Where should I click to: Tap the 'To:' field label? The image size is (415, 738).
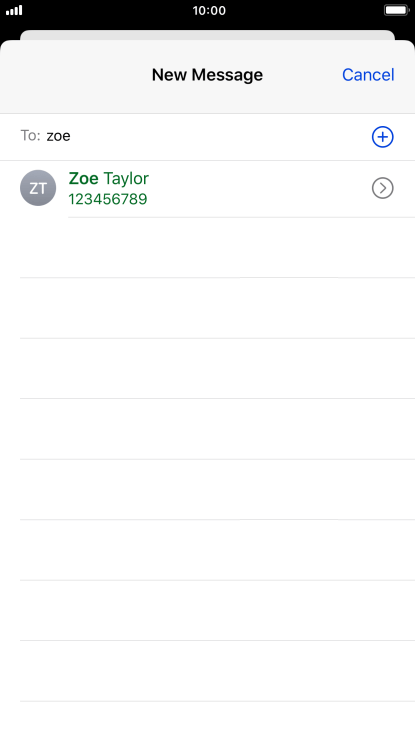point(31,136)
